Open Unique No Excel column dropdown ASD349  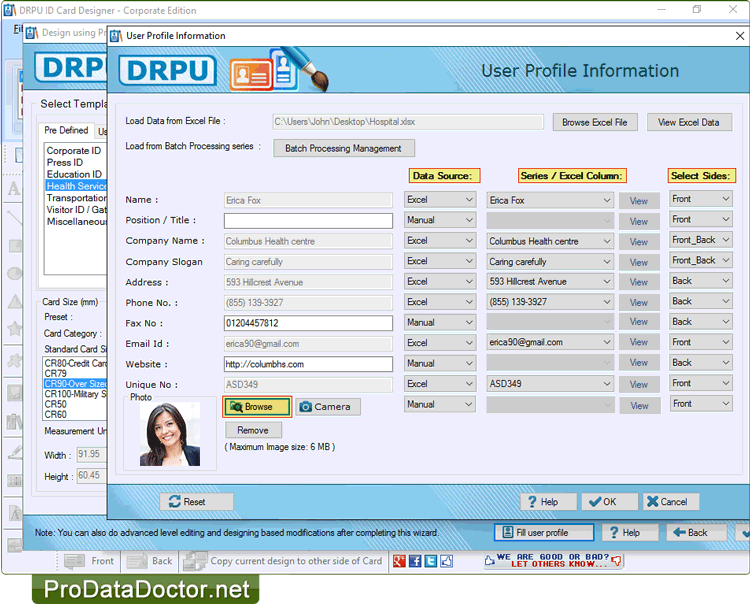[x=550, y=384]
